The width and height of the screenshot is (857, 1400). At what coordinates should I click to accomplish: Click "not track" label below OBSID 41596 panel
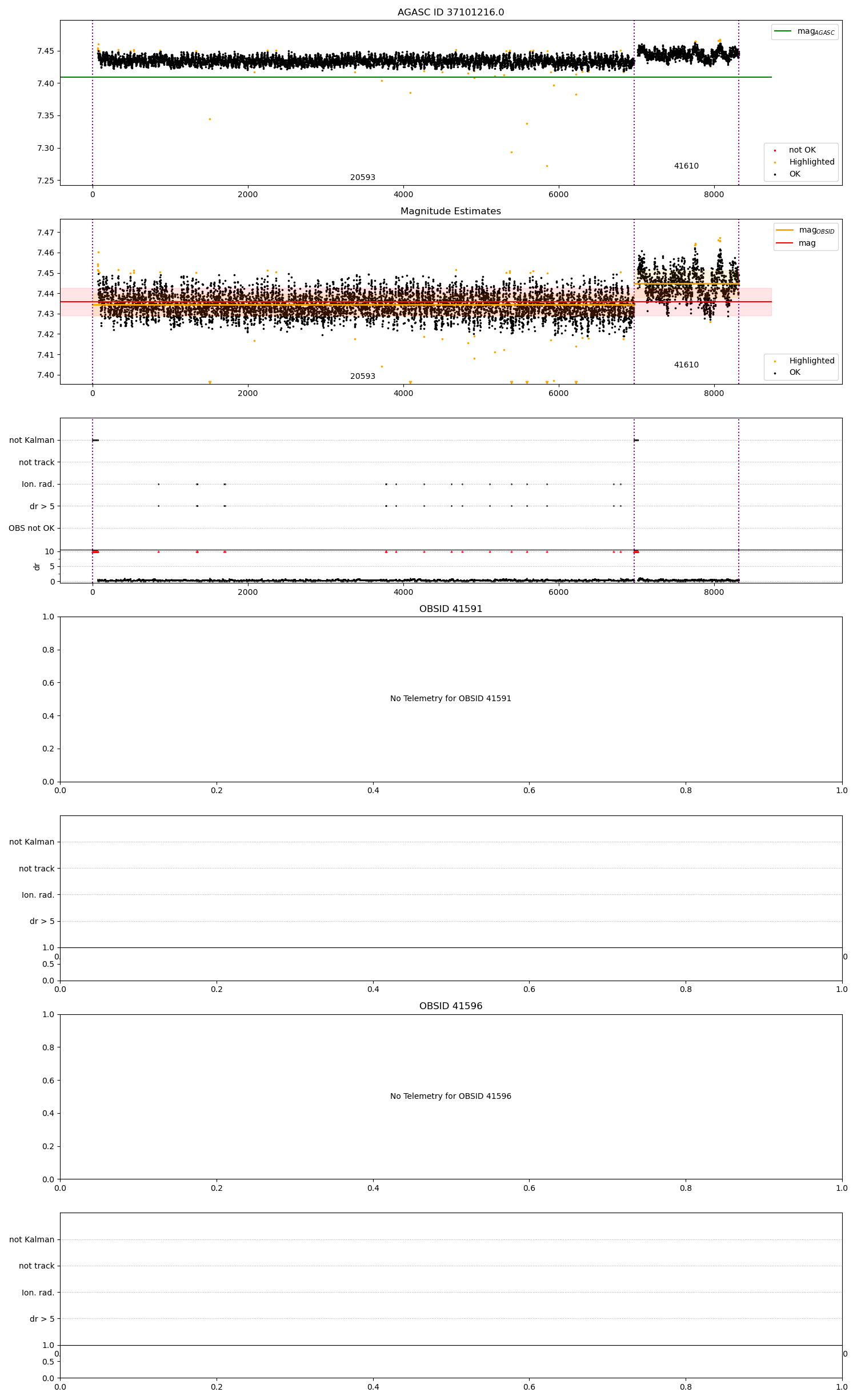(x=37, y=1266)
